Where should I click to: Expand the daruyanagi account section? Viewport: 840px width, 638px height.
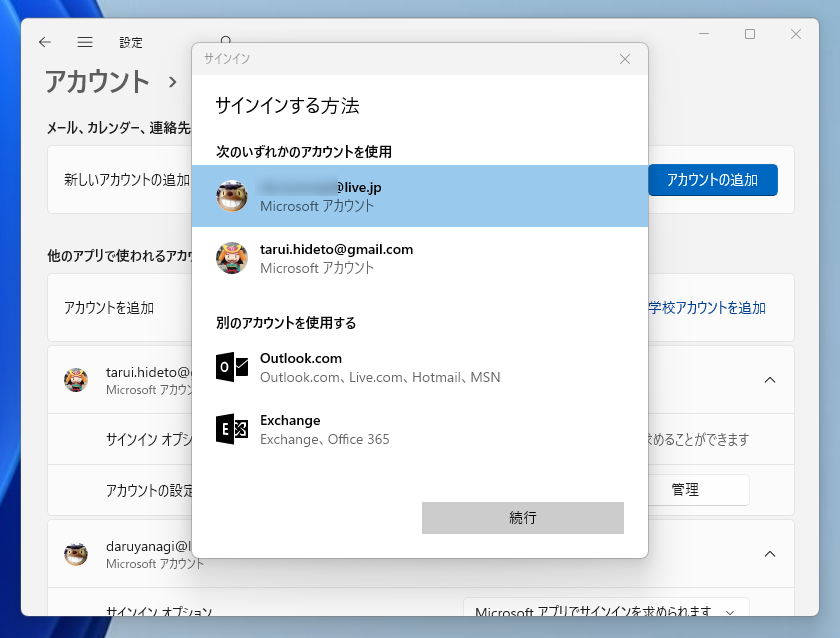(770, 553)
